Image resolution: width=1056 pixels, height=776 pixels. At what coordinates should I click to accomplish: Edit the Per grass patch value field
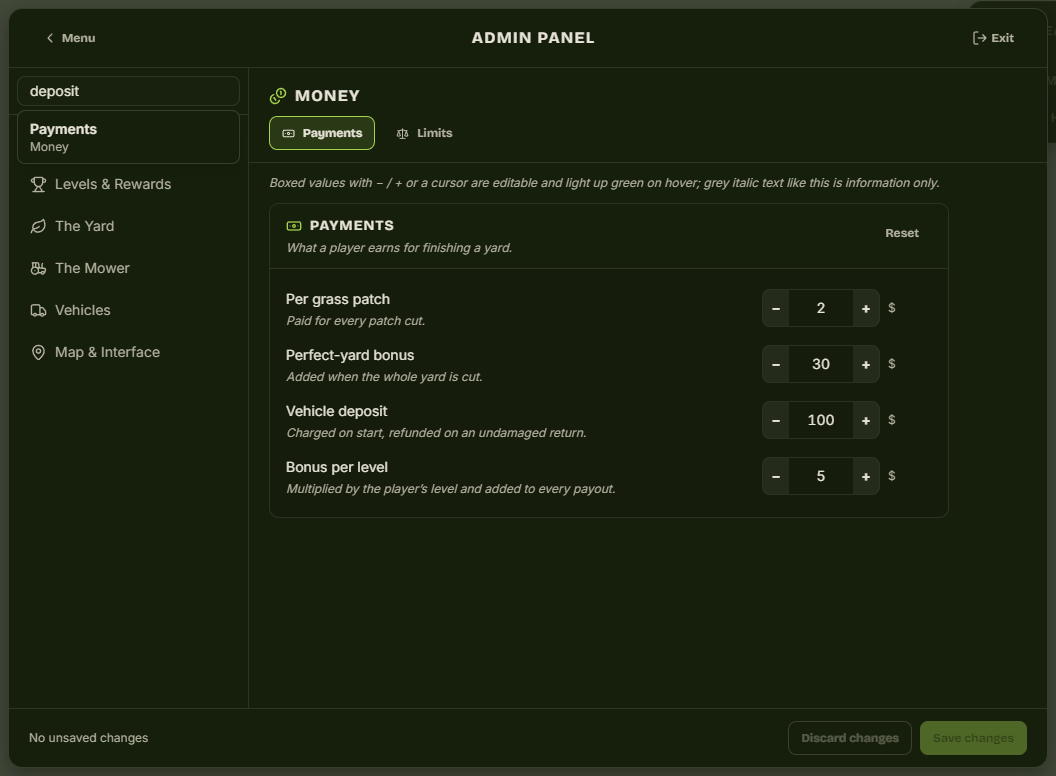click(x=821, y=309)
